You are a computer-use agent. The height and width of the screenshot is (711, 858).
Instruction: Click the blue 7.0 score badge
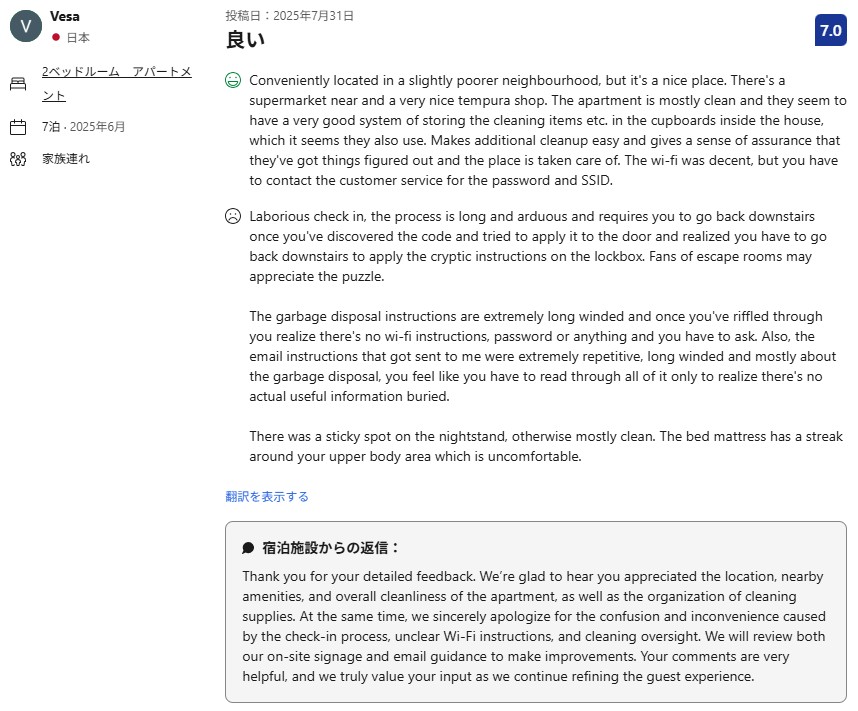[830, 30]
